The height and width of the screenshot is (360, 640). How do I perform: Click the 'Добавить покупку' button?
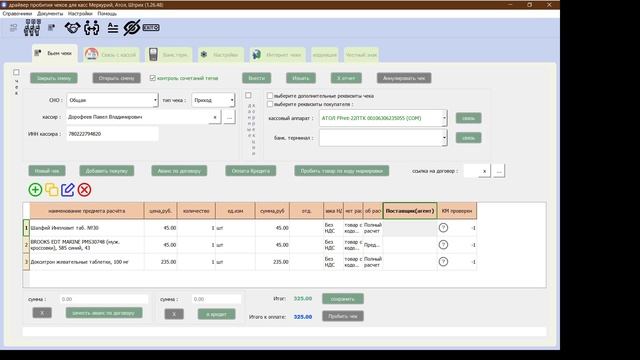pos(107,171)
